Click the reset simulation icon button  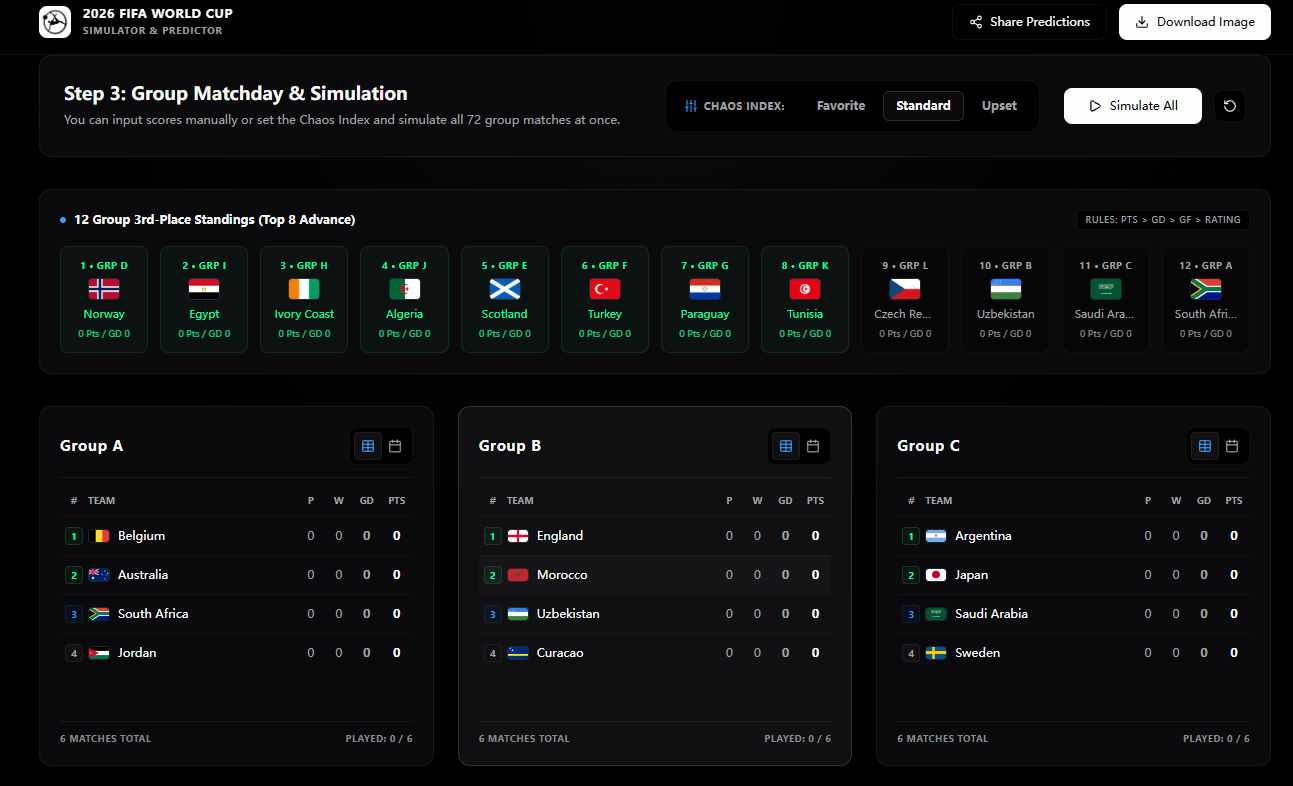coord(1230,106)
